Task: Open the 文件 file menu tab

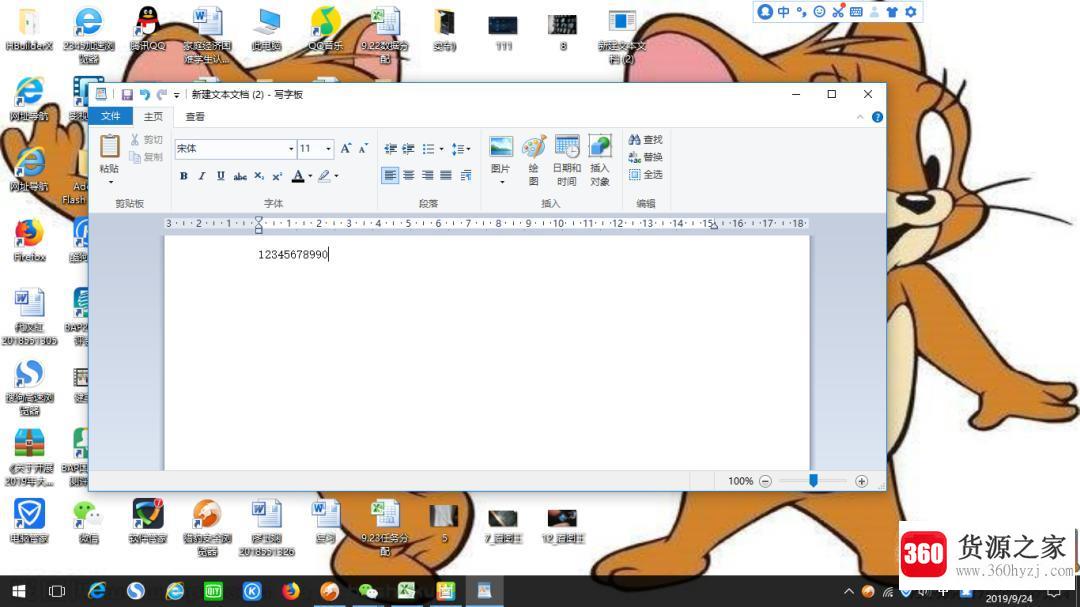Action: (110, 116)
